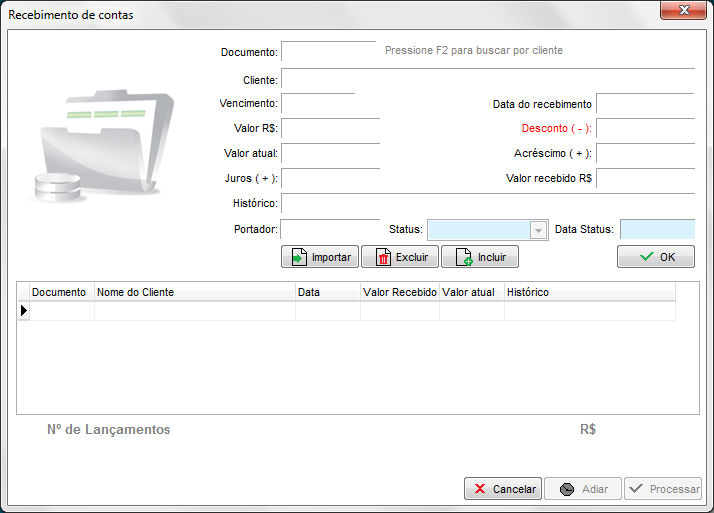Viewport: 714px width, 513px height.
Task: Click the Incluir button
Action: coord(480,257)
